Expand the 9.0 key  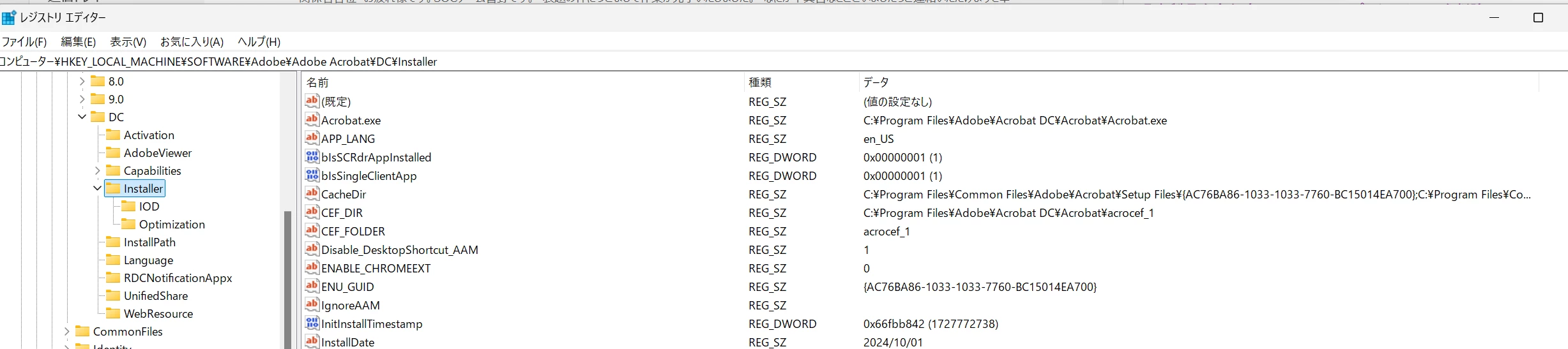point(82,99)
